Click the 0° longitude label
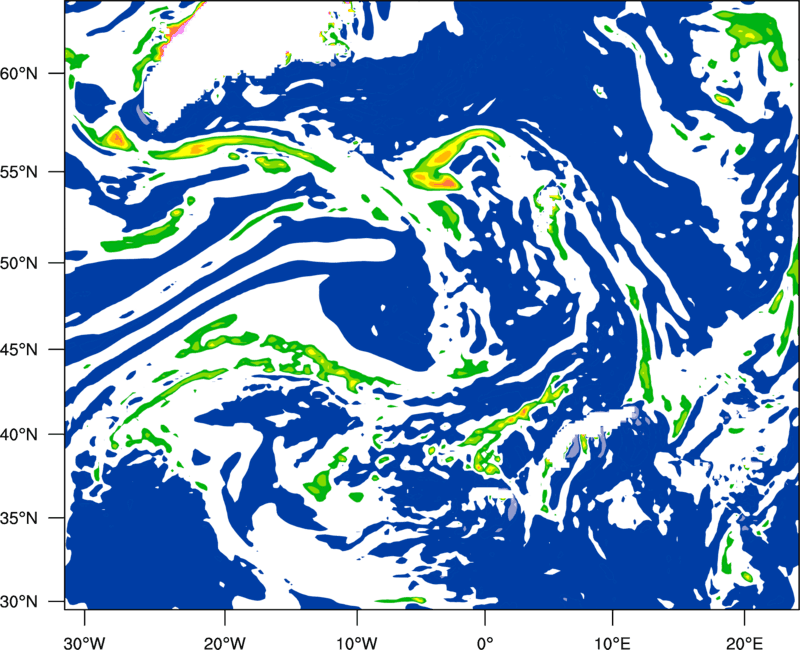 coord(485,643)
